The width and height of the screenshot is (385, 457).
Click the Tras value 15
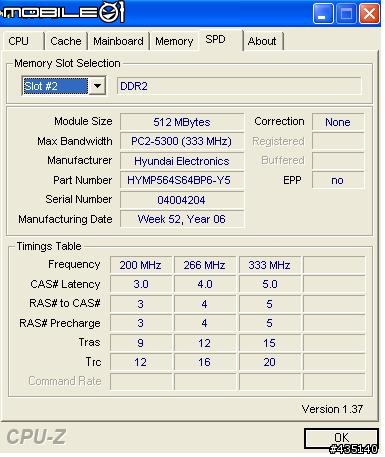pos(269,343)
